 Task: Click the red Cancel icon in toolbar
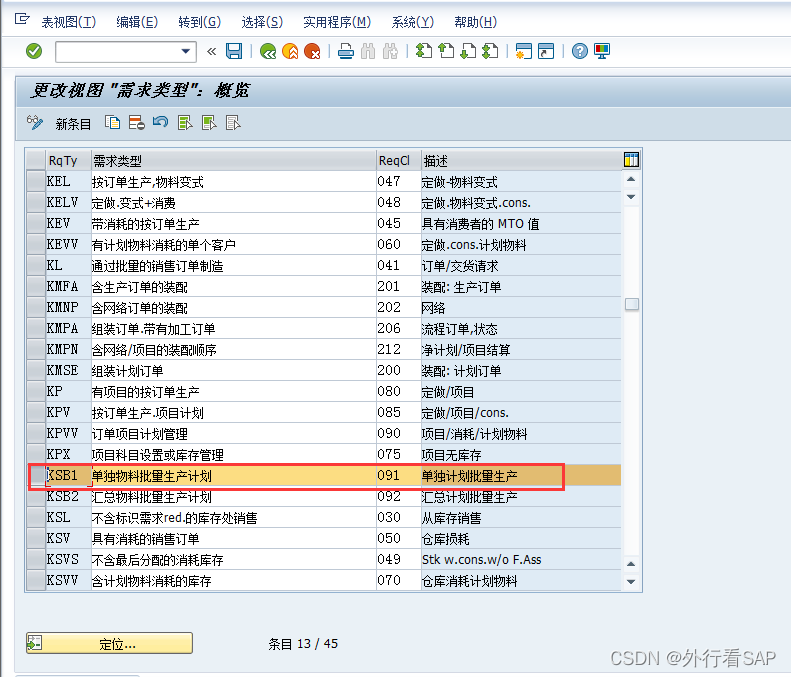[312, 51]
